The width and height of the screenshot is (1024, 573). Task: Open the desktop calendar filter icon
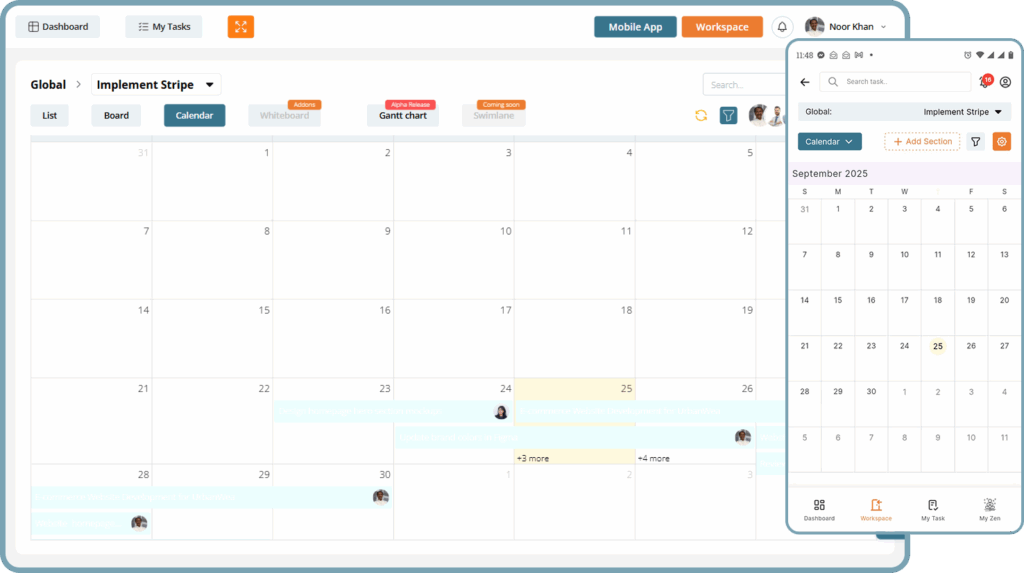729,115
